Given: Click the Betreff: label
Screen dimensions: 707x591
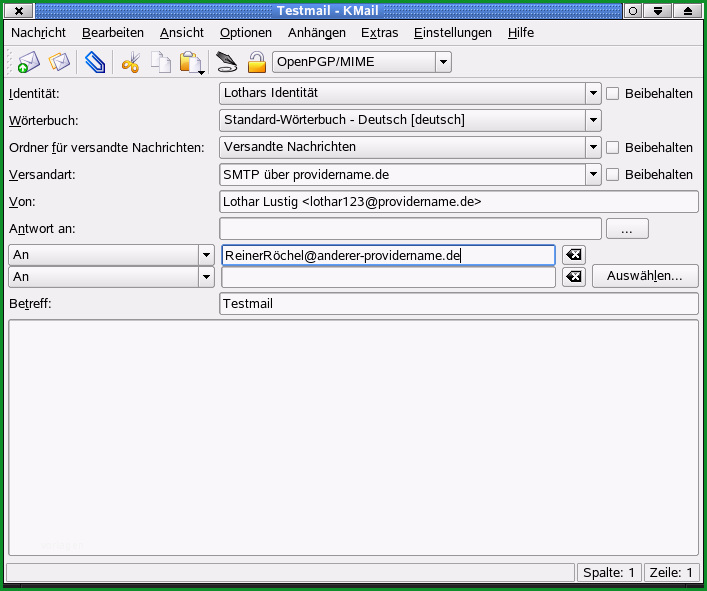Looking at the screenshot, I should 30,304.
